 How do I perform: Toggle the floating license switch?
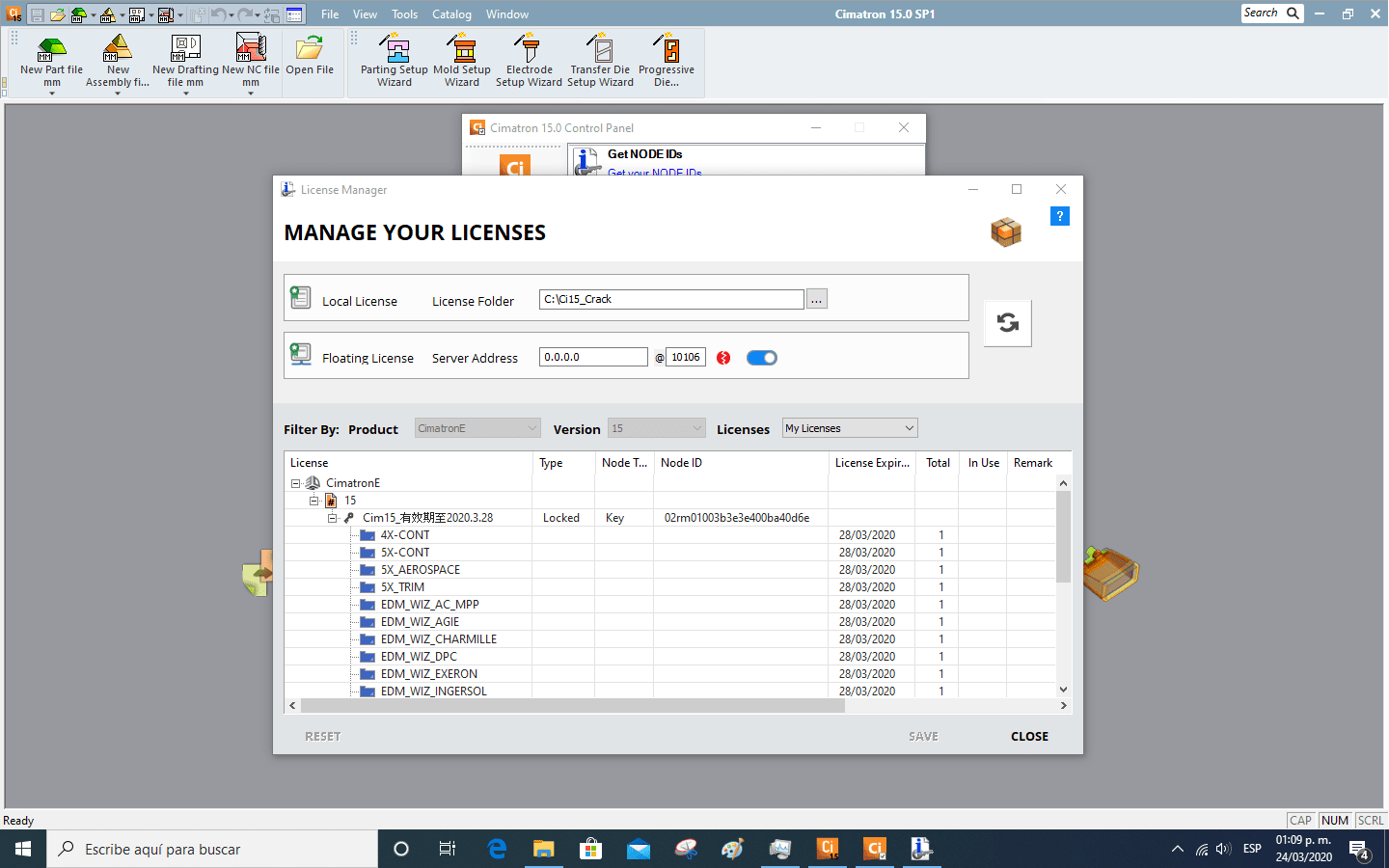[762, 358]
